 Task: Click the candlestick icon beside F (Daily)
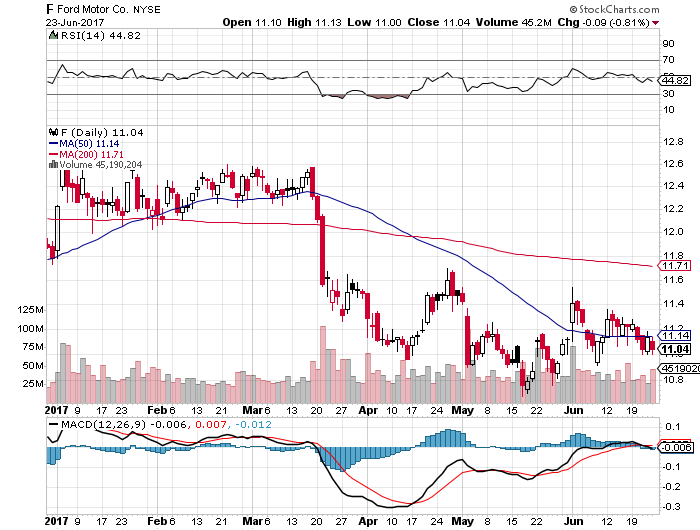53,131
